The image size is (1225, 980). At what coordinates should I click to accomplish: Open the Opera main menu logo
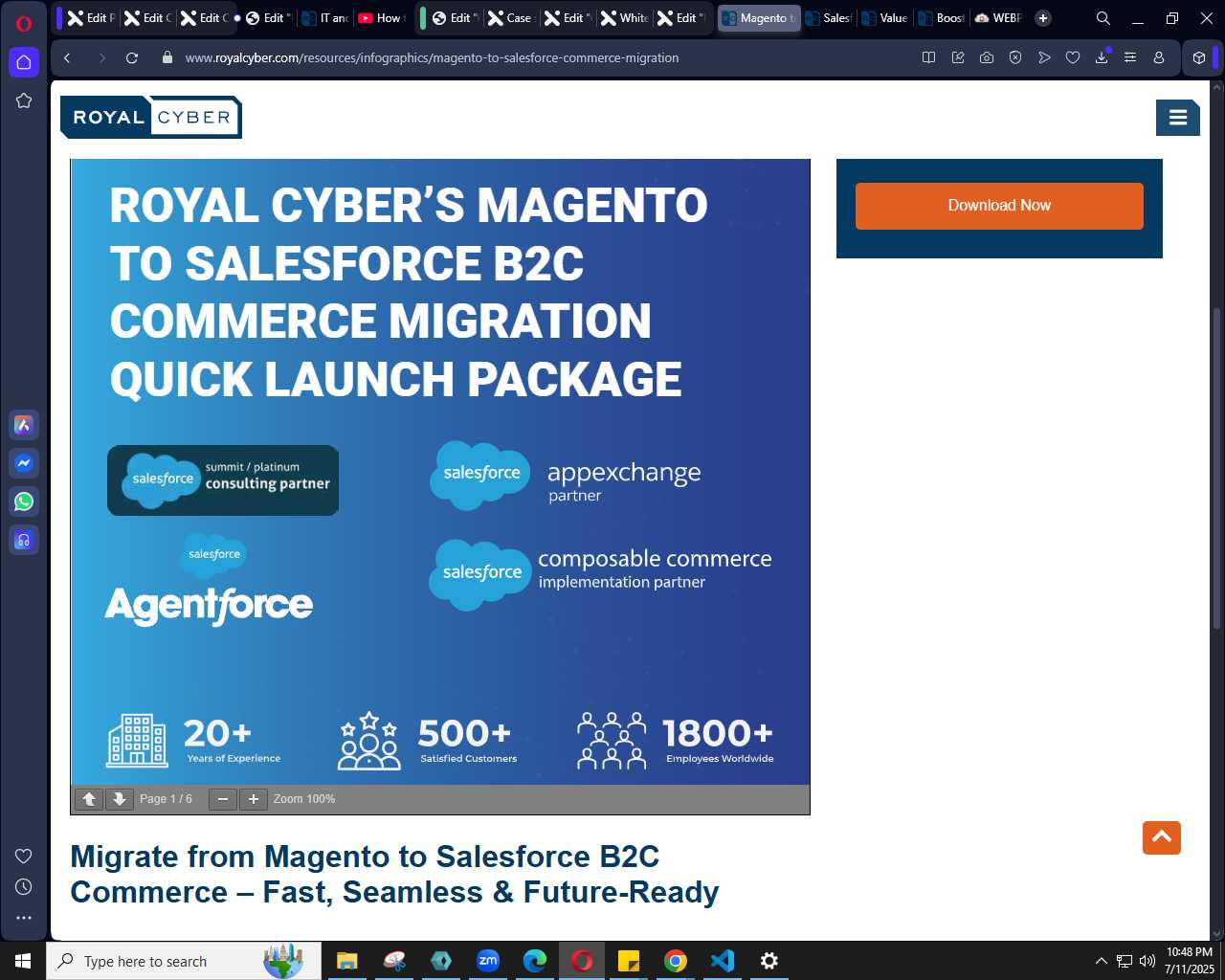24,24
